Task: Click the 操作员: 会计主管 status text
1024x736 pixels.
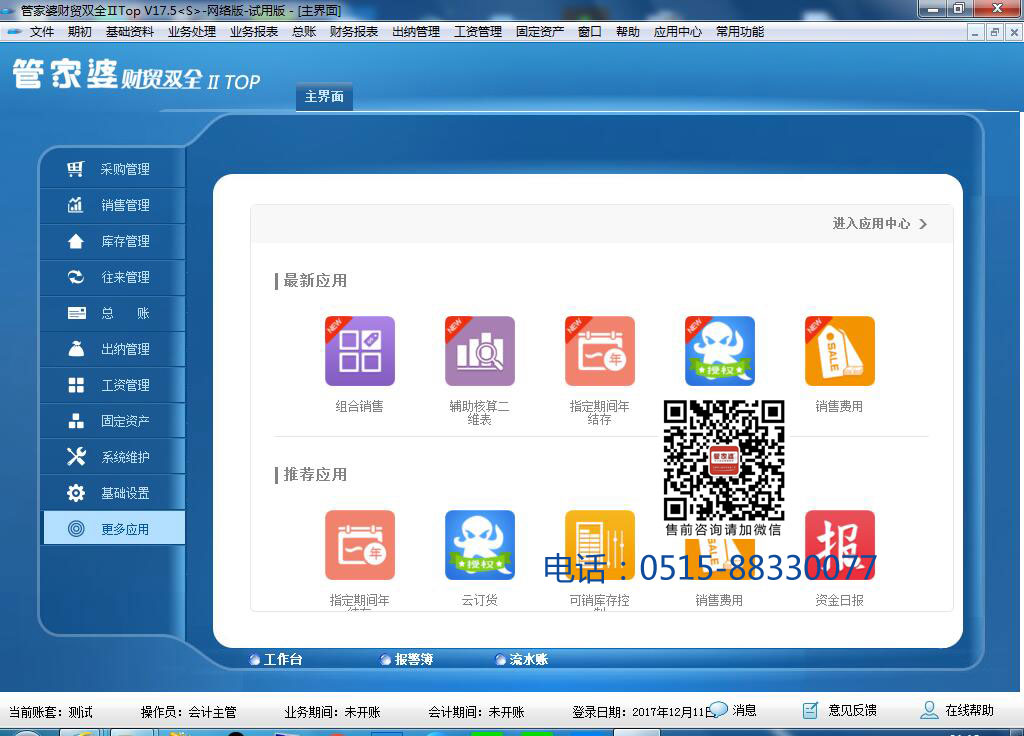Action: (x=189, y=712)
